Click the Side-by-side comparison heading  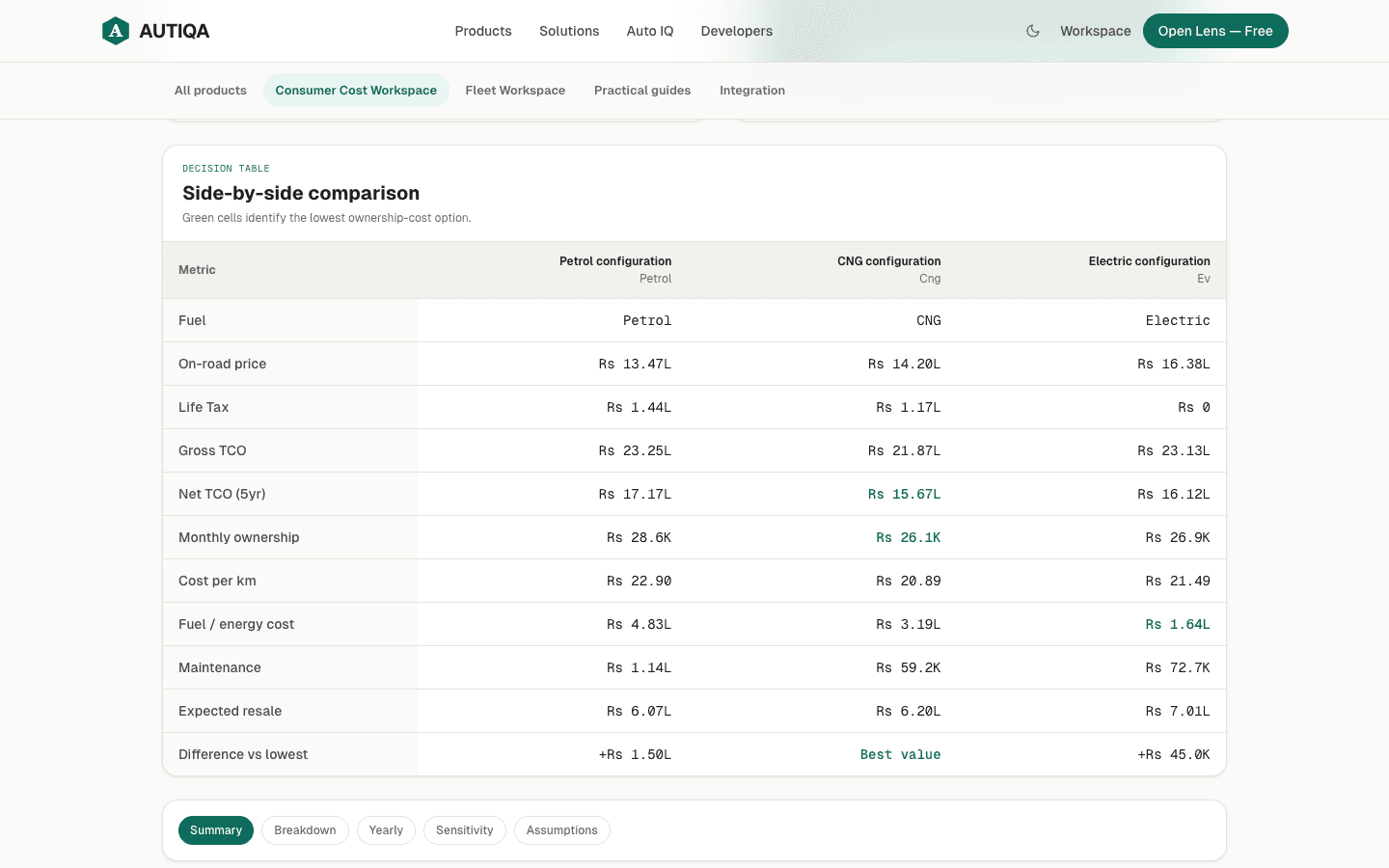301,193
